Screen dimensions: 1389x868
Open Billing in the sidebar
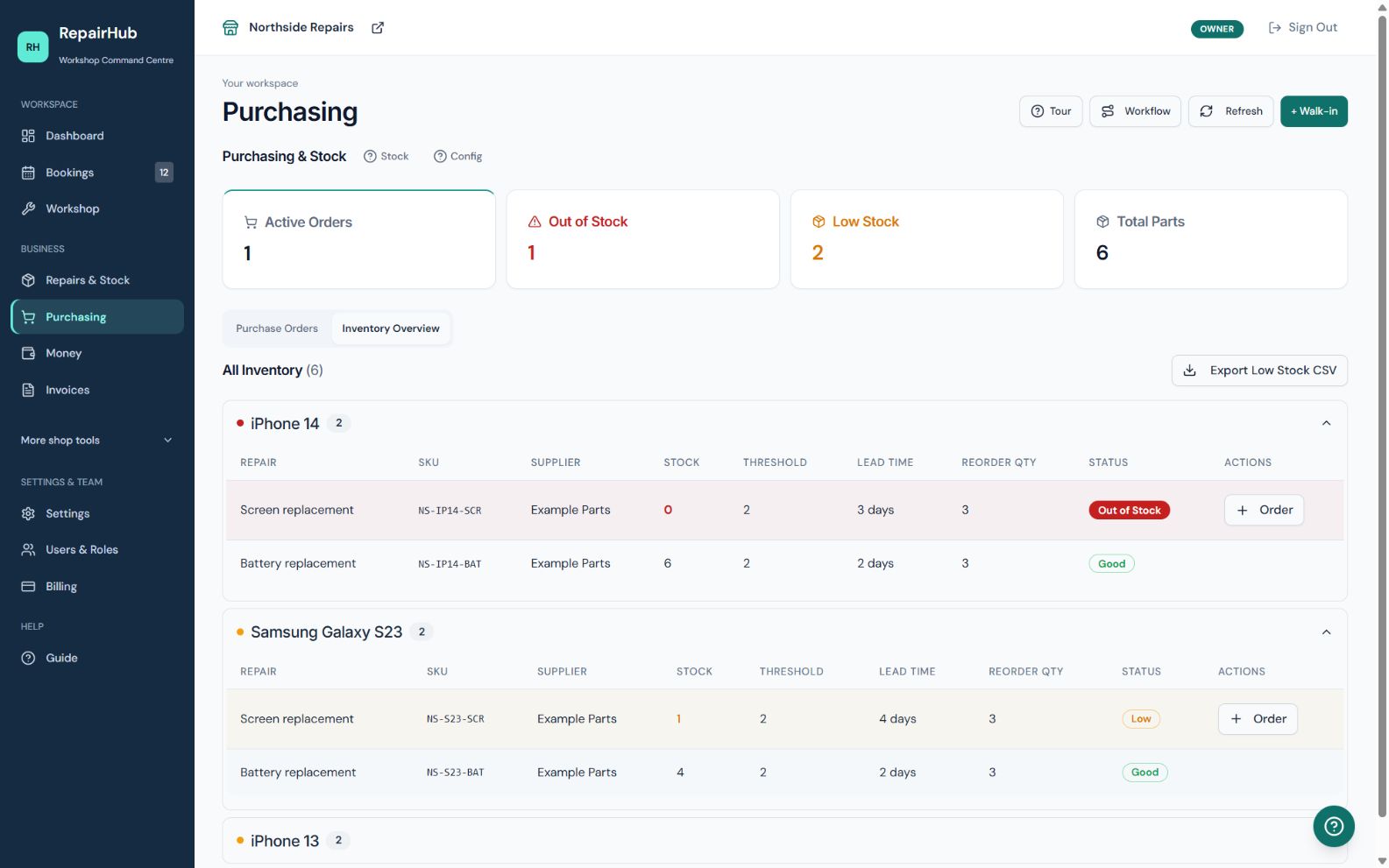(97, 587)
